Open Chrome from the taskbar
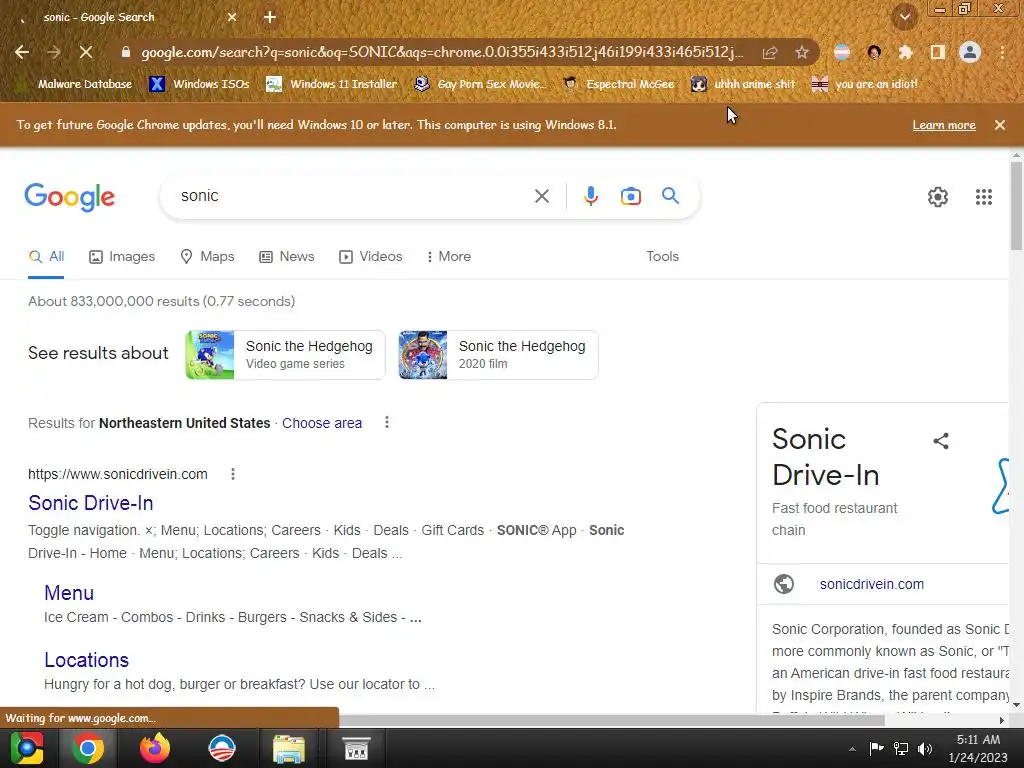Image resolution: width=1024 pixels, height=768 pixels. [x=88, y=748]
